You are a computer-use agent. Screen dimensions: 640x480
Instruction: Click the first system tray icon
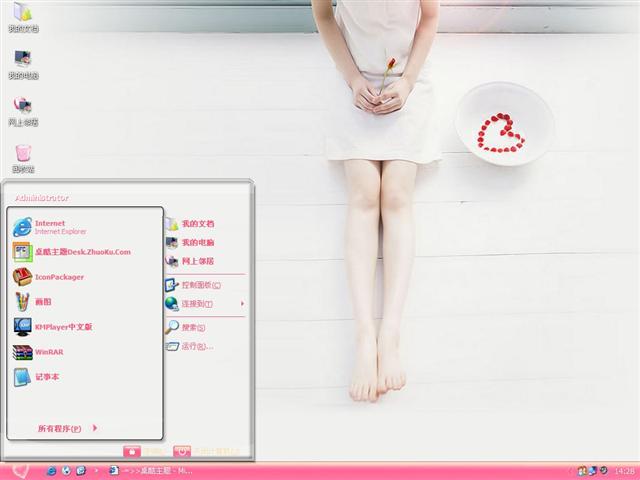tap(581, 471)
